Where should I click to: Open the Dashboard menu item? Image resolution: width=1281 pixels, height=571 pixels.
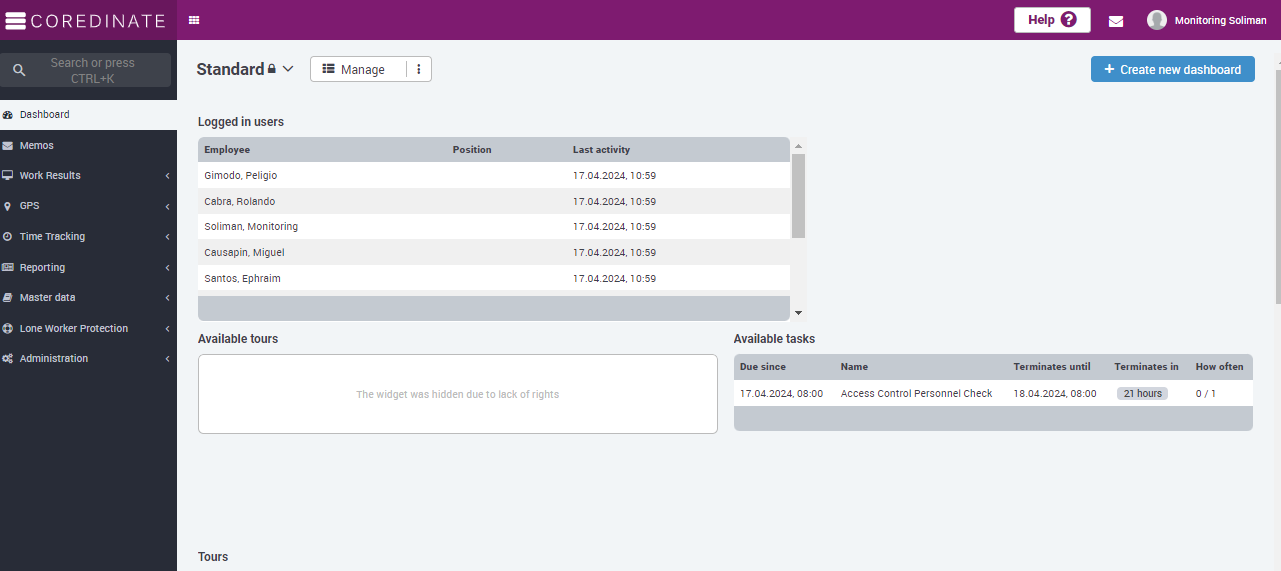88,115
